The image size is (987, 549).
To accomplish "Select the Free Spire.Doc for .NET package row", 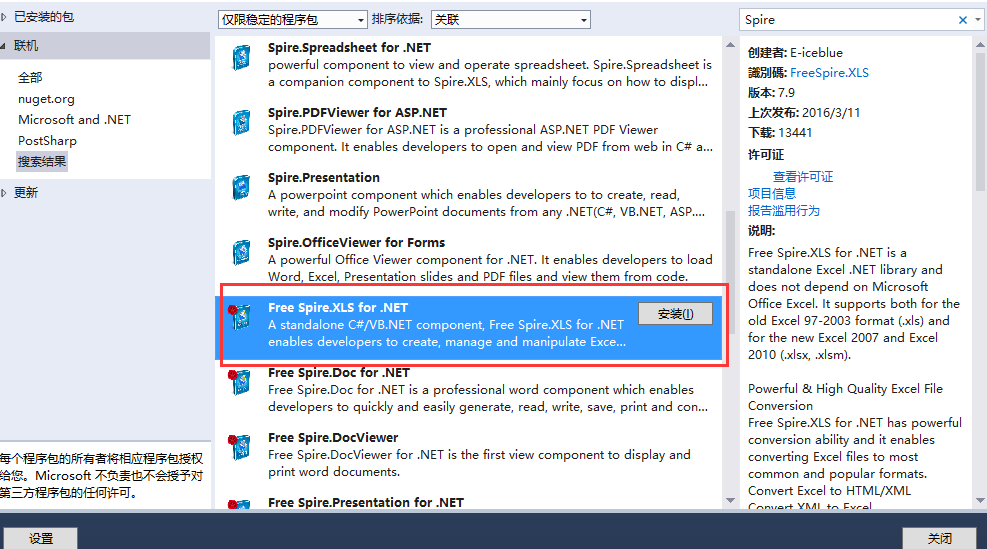I will (x=469, y=390).
